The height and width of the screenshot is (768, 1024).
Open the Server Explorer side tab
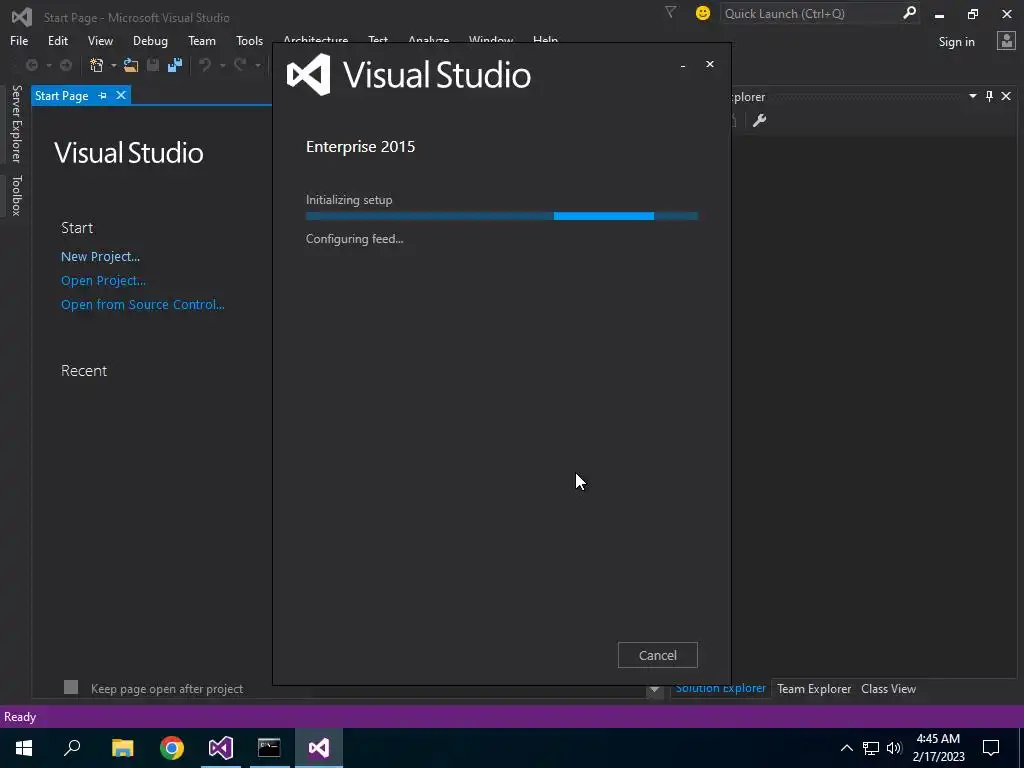coord(16,123)
